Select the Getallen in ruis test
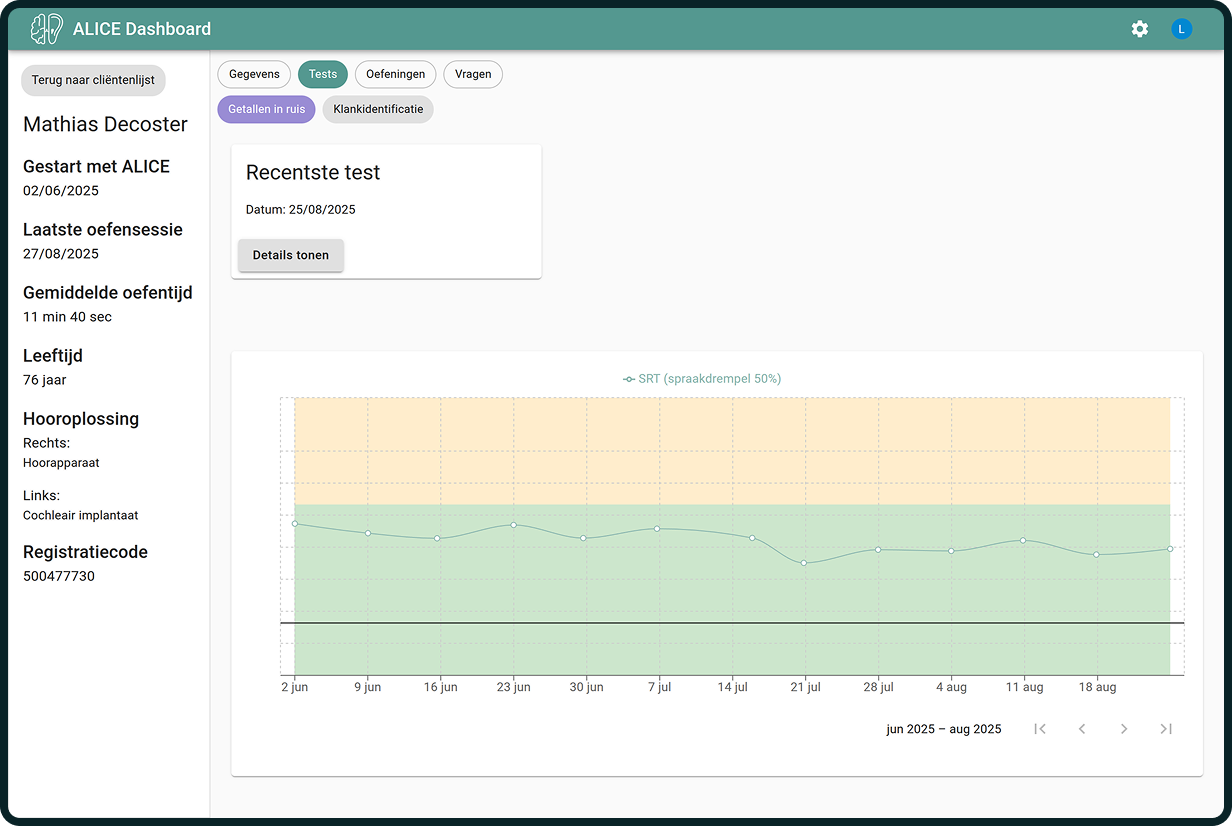 pyautogui.click(x=266, y=109)
